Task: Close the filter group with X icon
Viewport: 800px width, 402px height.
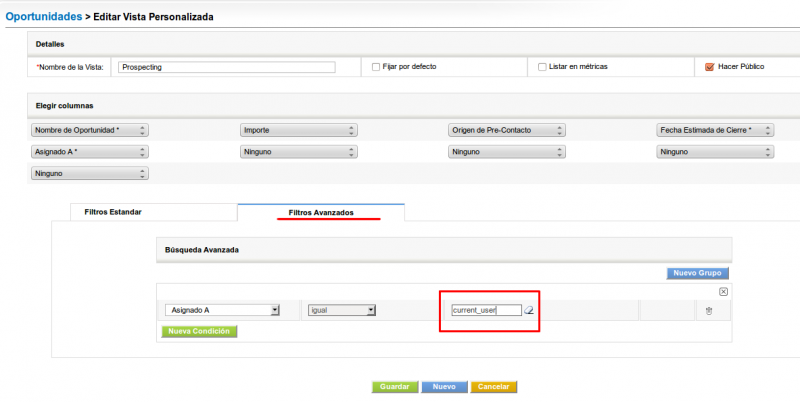Action: pos(723,291)
